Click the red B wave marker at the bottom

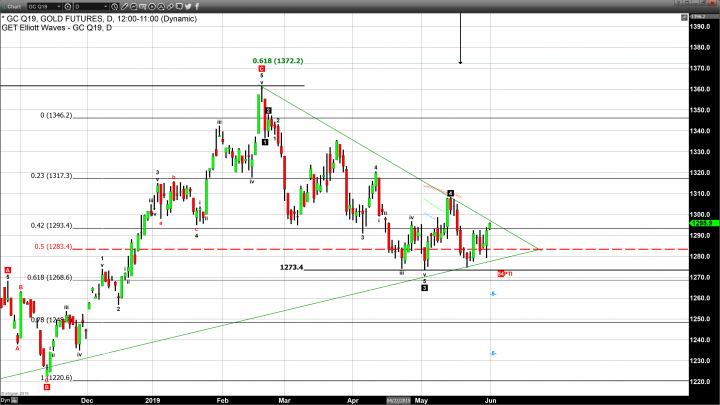tap(46, 388)
